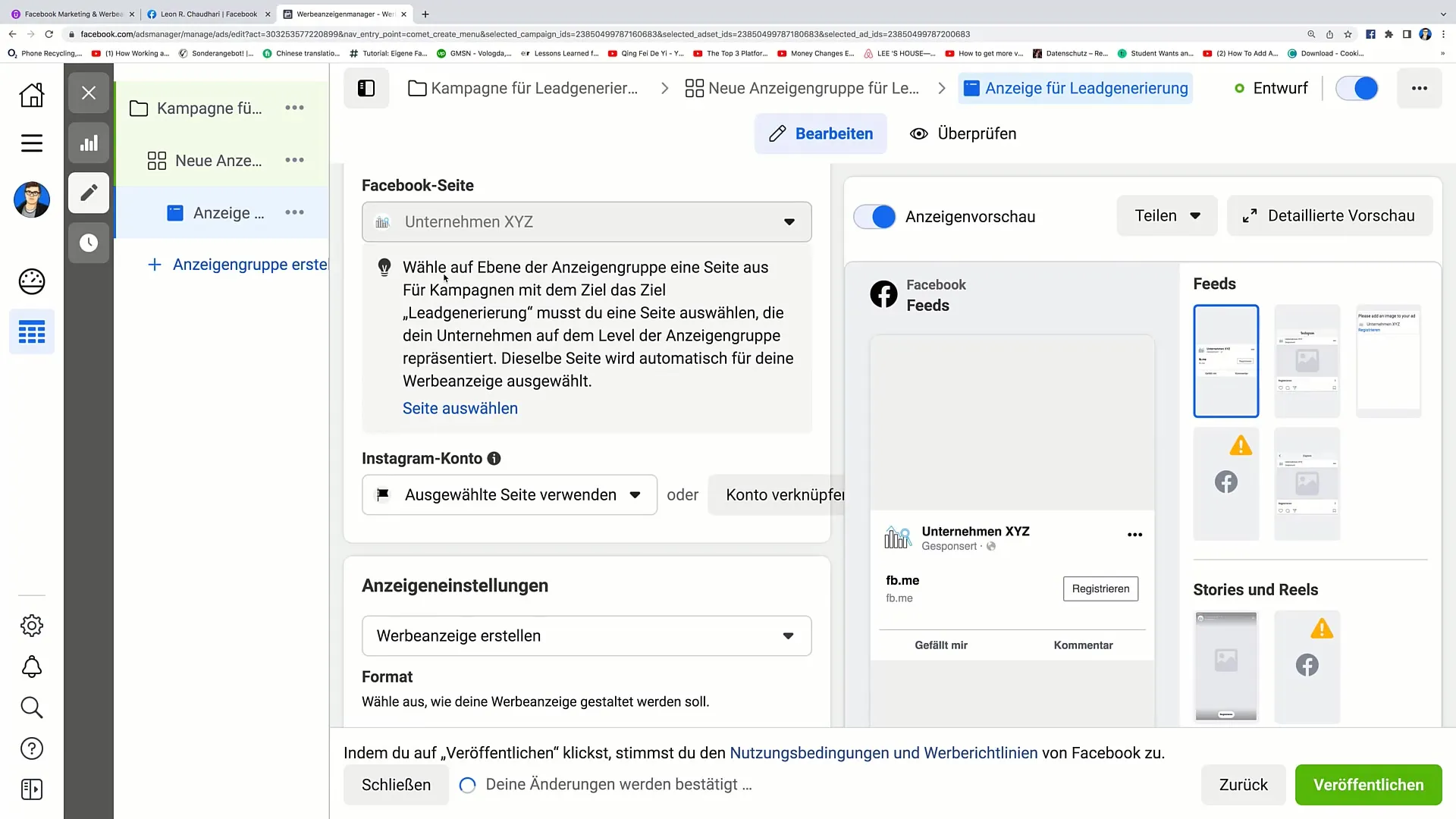Switch to the Überprüfen tab
This screenshot has height=819, width=1456.
(x=963, y=133)
